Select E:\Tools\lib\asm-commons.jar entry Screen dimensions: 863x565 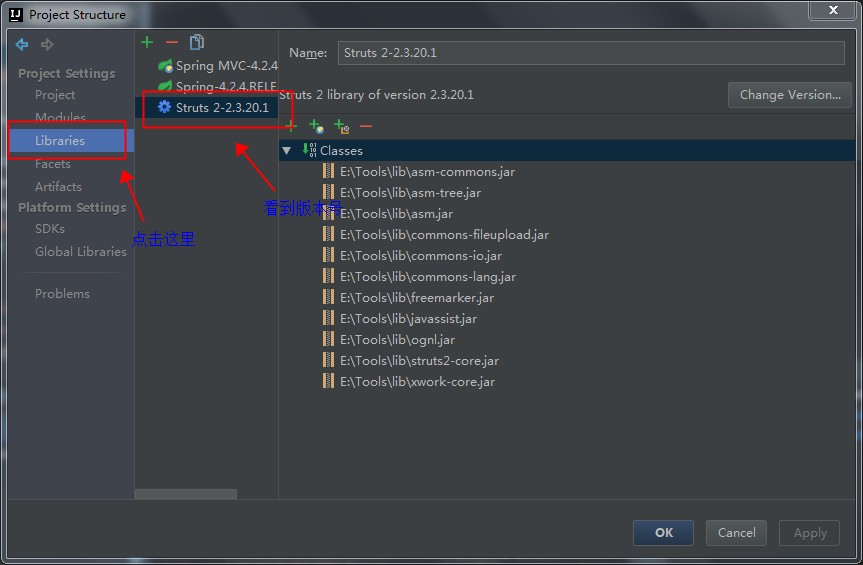428,172
